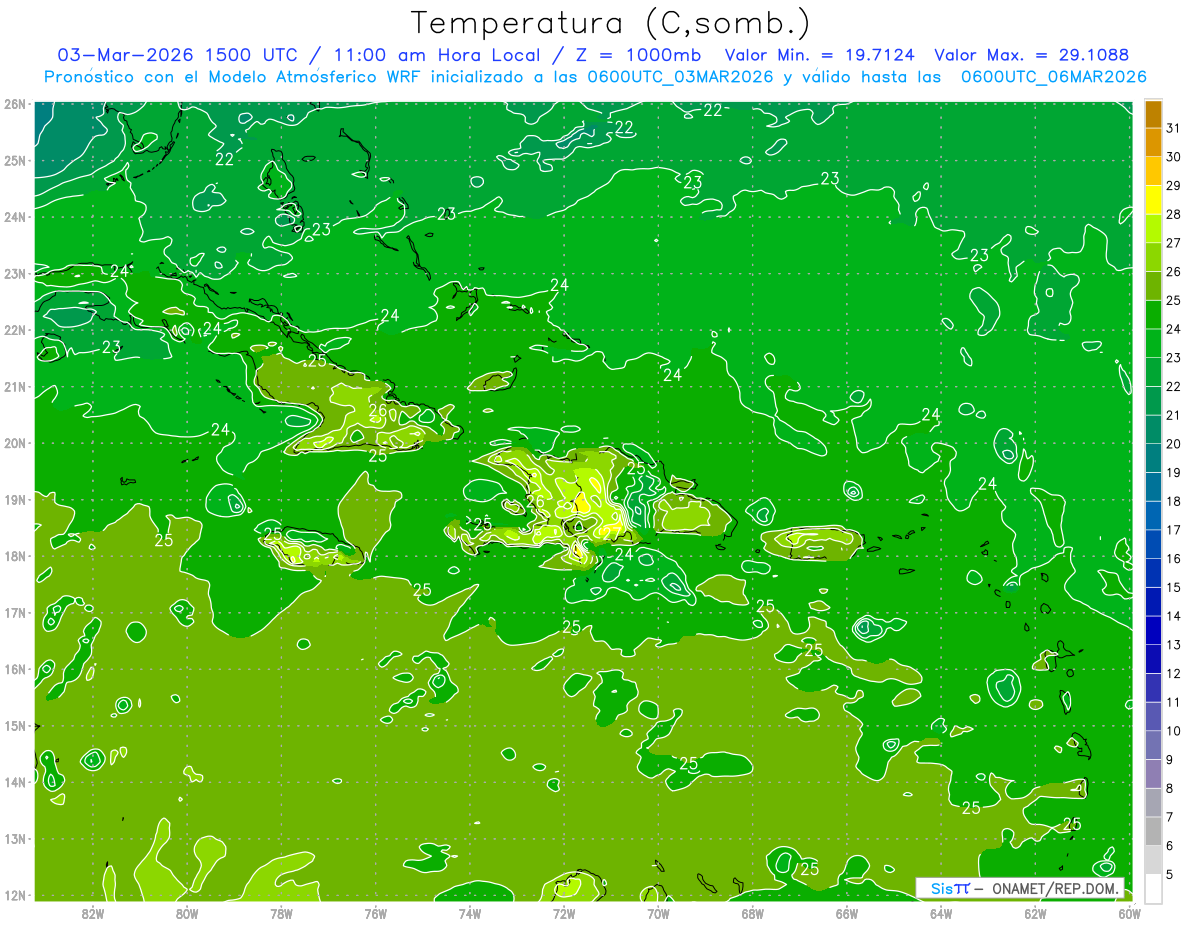Image resolution: width=1200 pixels, height=927 pixels.
Task: Click the "70W" longitude axis label
Action: coord(658,913)
